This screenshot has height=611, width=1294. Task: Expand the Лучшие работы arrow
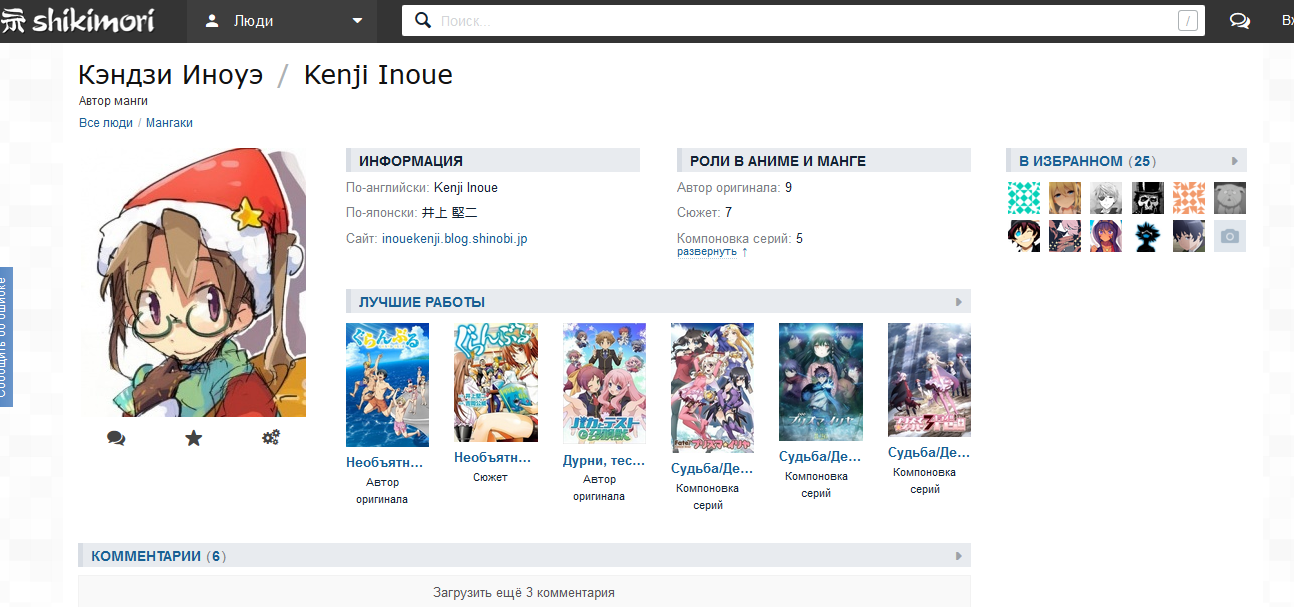pyautogui.click(x=958, y=302)
